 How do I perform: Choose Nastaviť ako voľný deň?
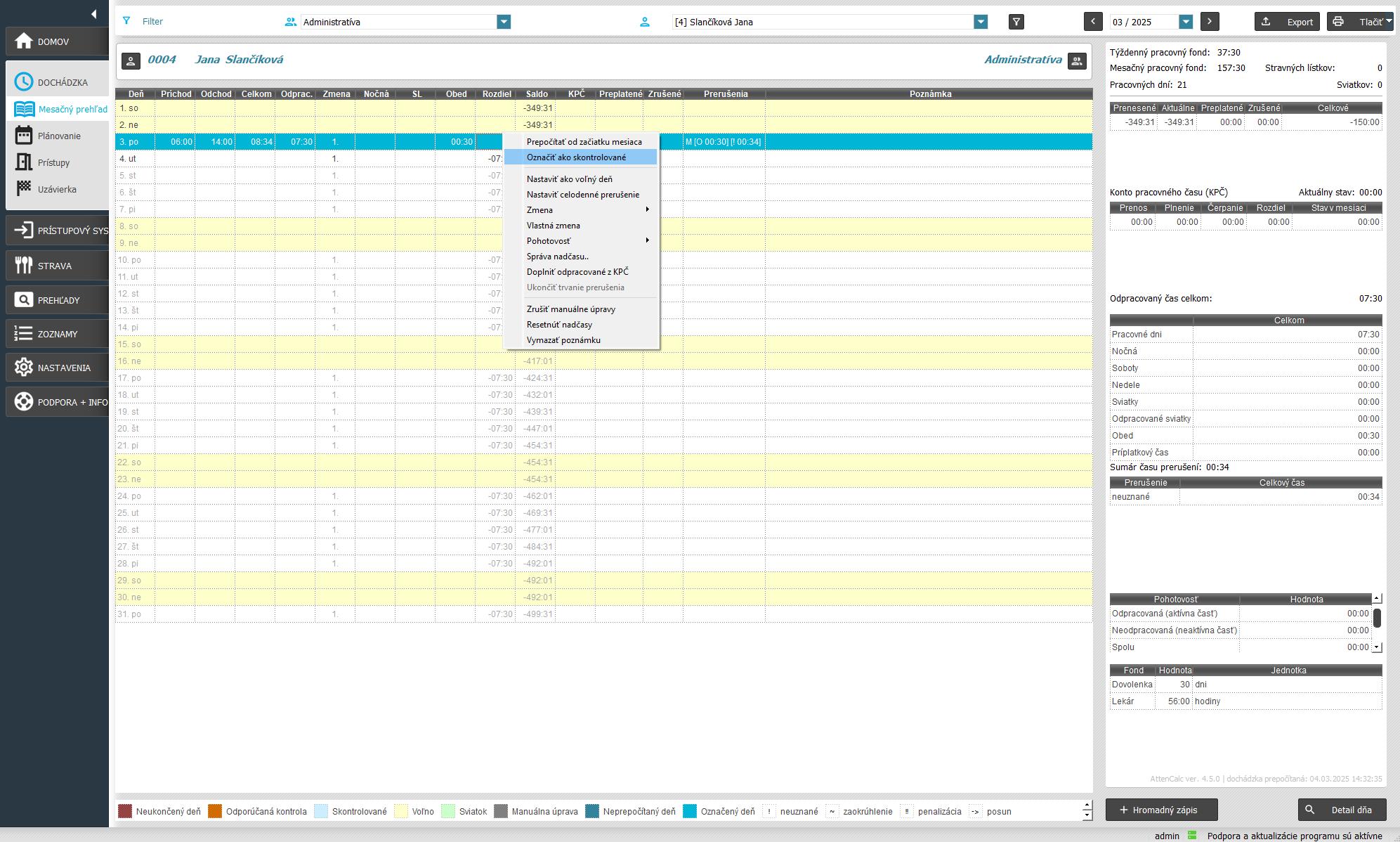569,179
